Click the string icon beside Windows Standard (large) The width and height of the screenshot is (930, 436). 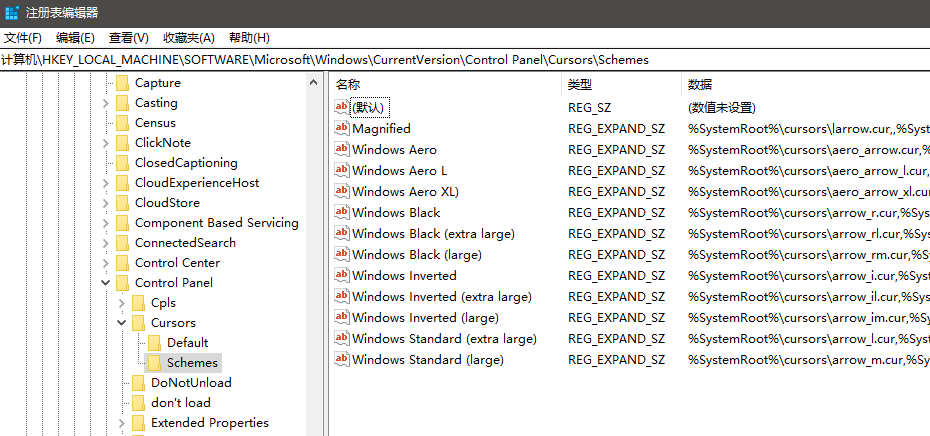[x=342, y=359]
